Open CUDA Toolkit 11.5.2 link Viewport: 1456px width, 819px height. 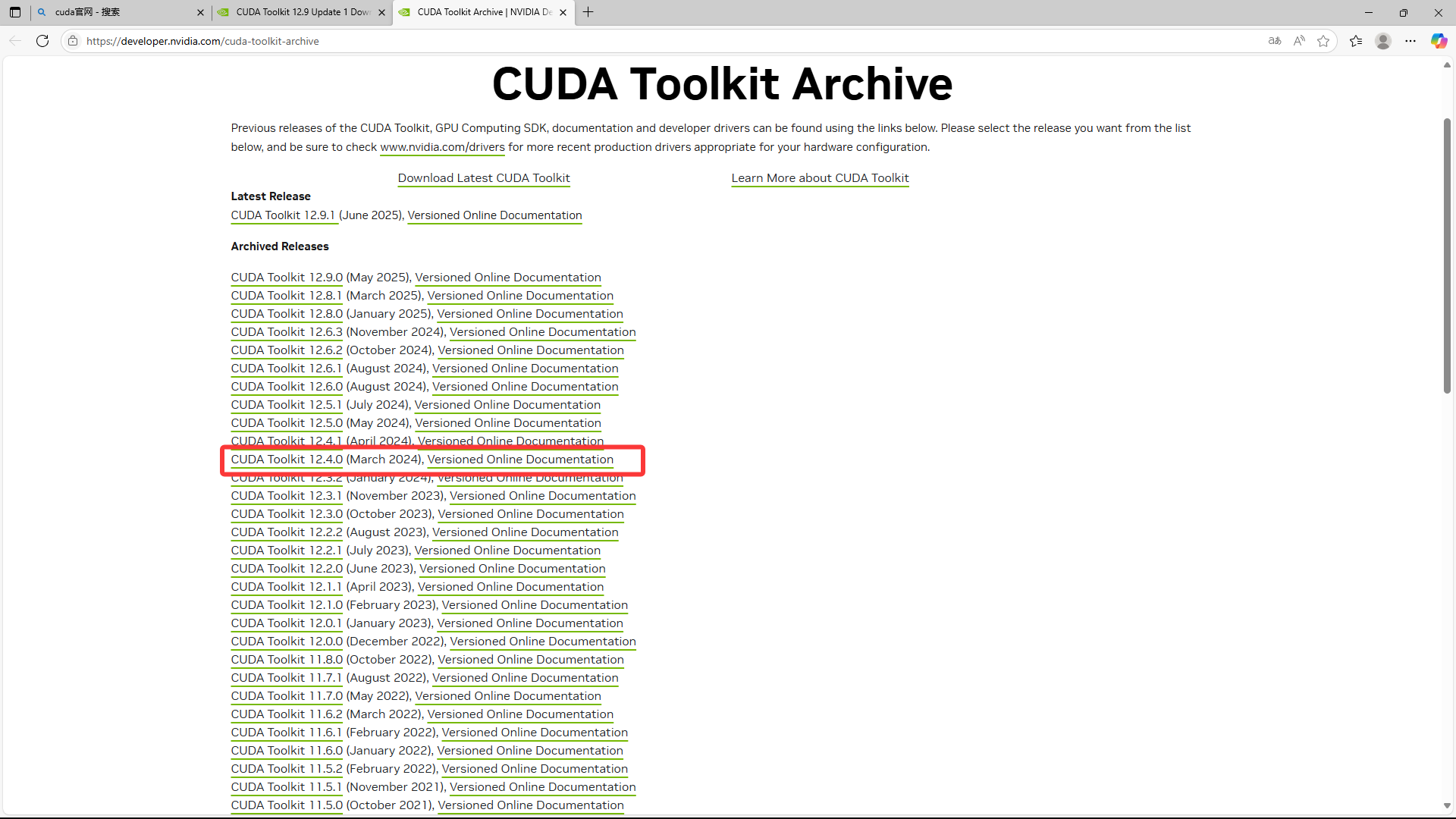(x=287, y=769)
